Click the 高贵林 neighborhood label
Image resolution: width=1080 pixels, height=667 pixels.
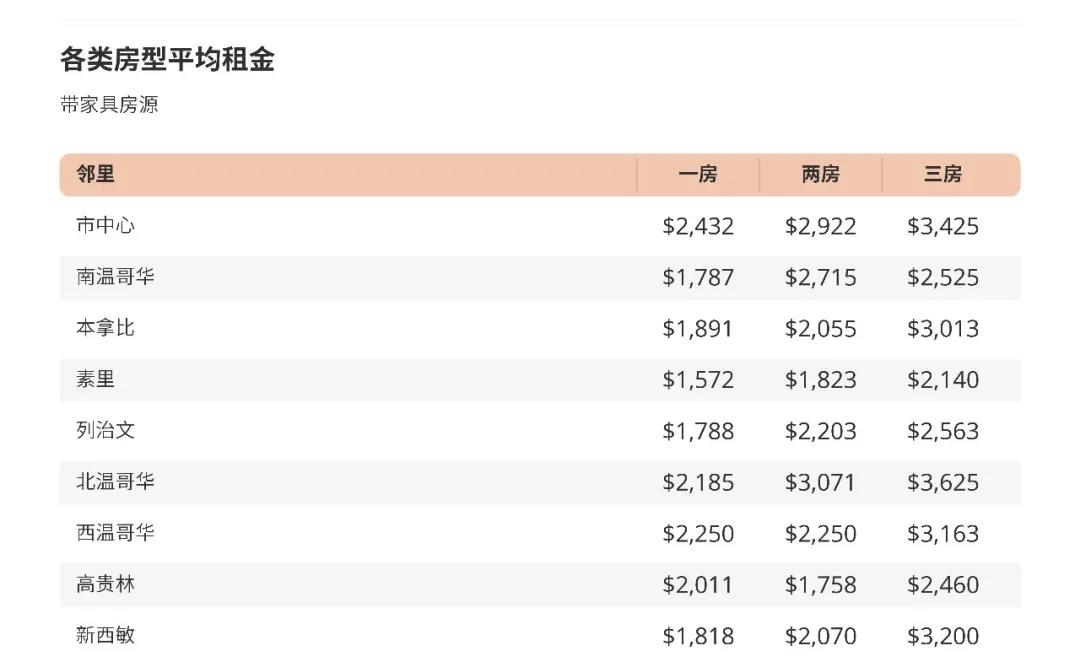point(105,584)
